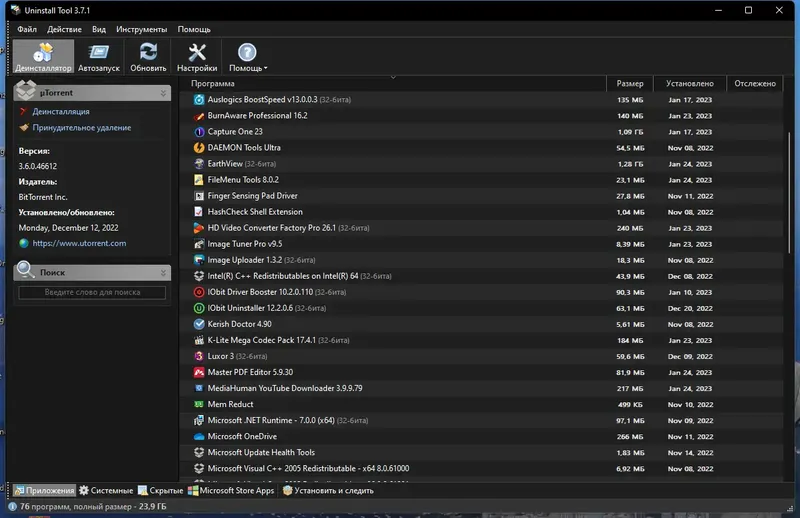Image resolution: width=800 pixels, height=518 pixels.
Task: Click '1,09 ГБ' size for Capture One
Action: (630, 132)
